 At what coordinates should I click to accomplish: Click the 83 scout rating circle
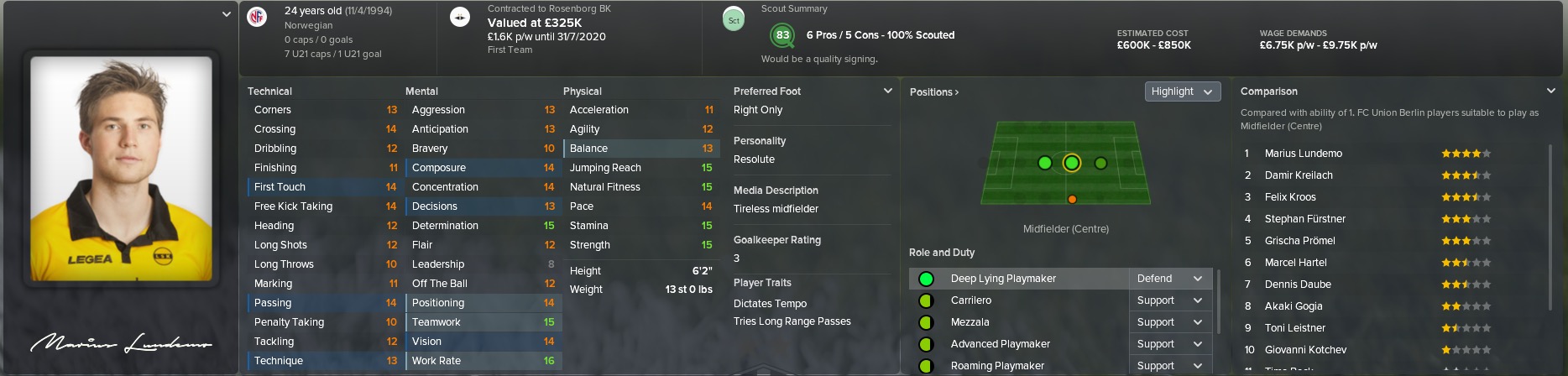782,35
